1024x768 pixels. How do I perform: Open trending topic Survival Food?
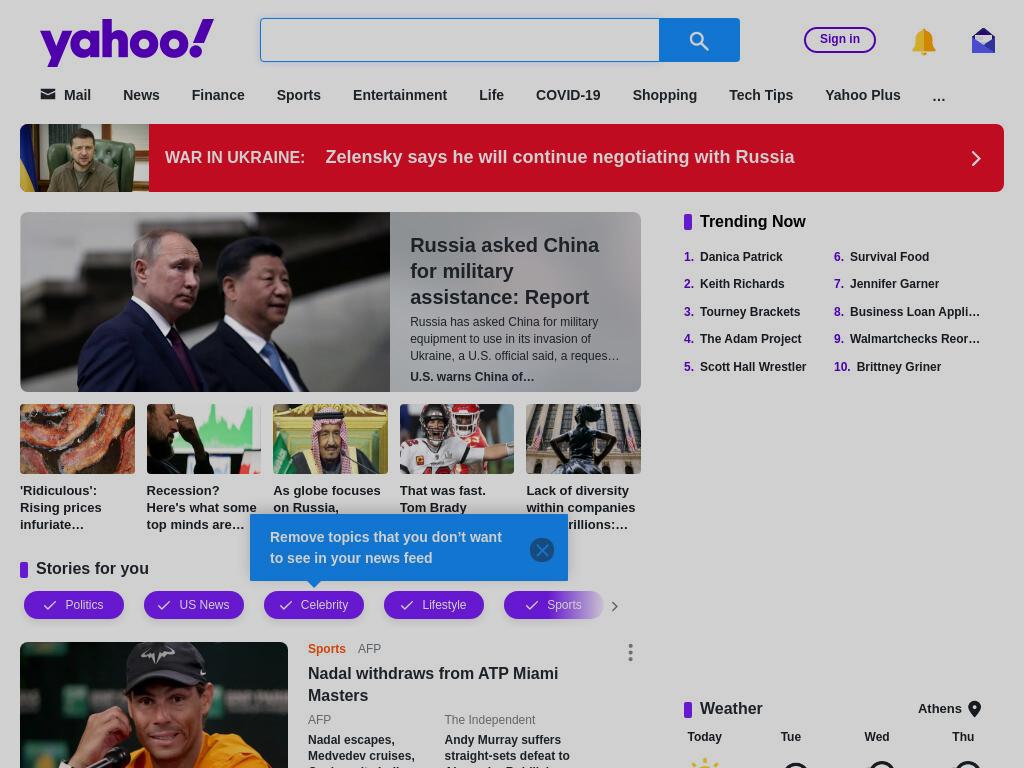[889, 257]
